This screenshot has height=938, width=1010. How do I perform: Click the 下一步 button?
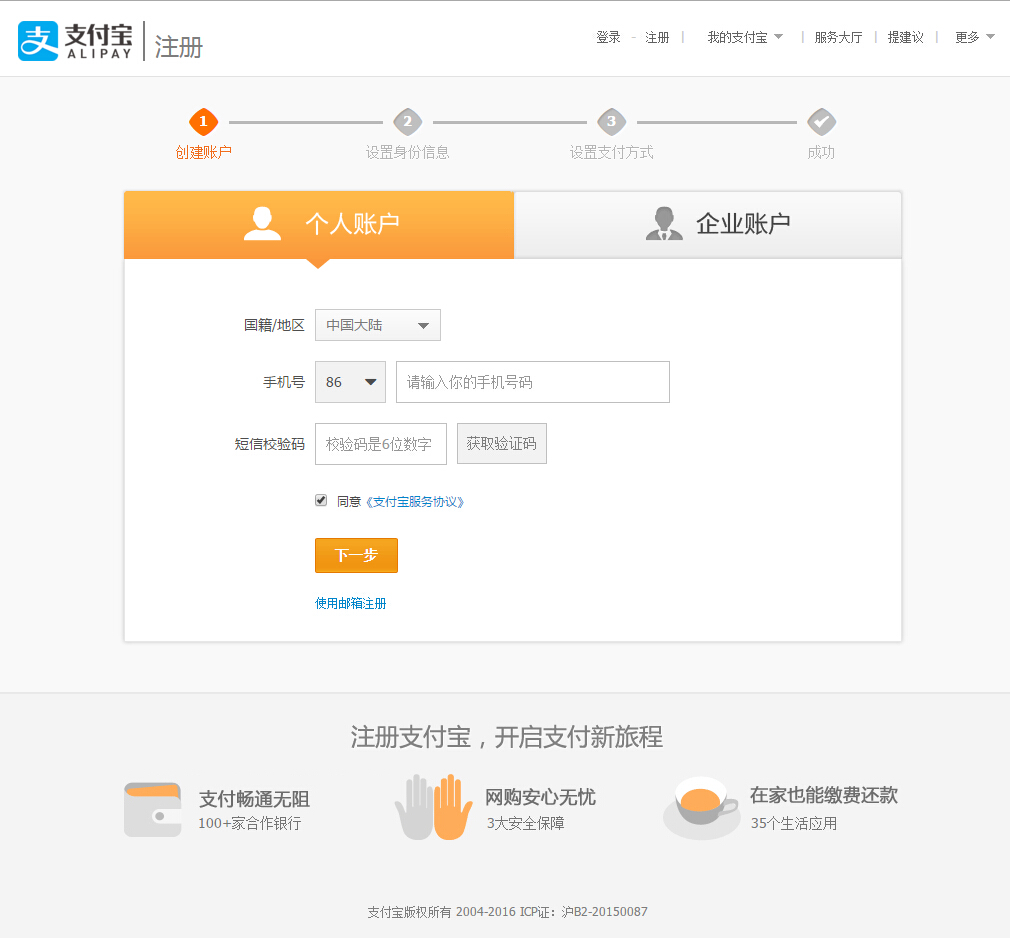coord(356,555)
